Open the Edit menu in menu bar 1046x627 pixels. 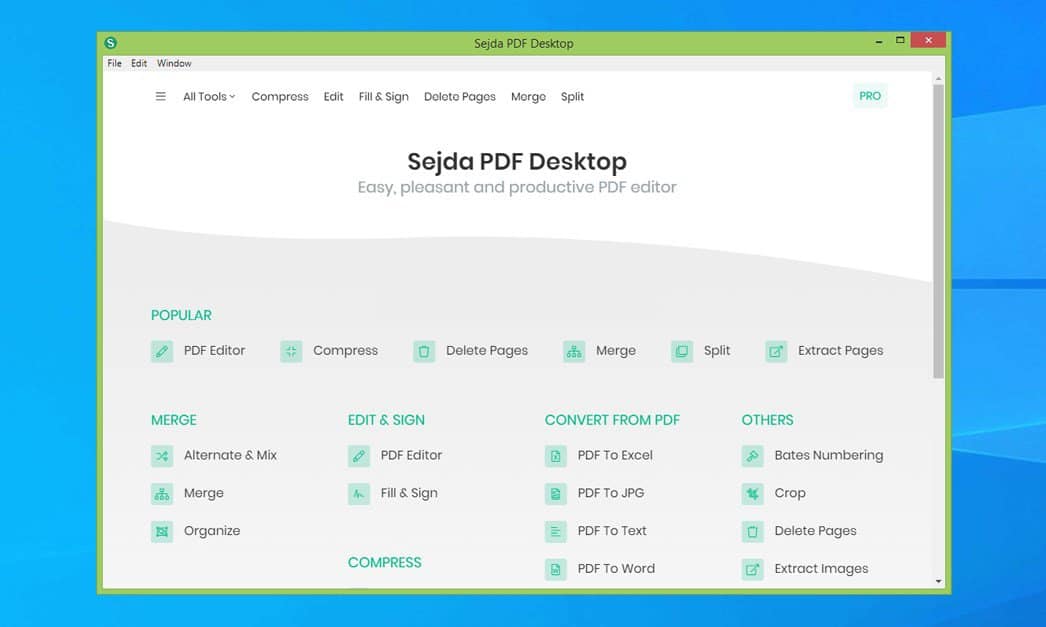tap(139, 63)
